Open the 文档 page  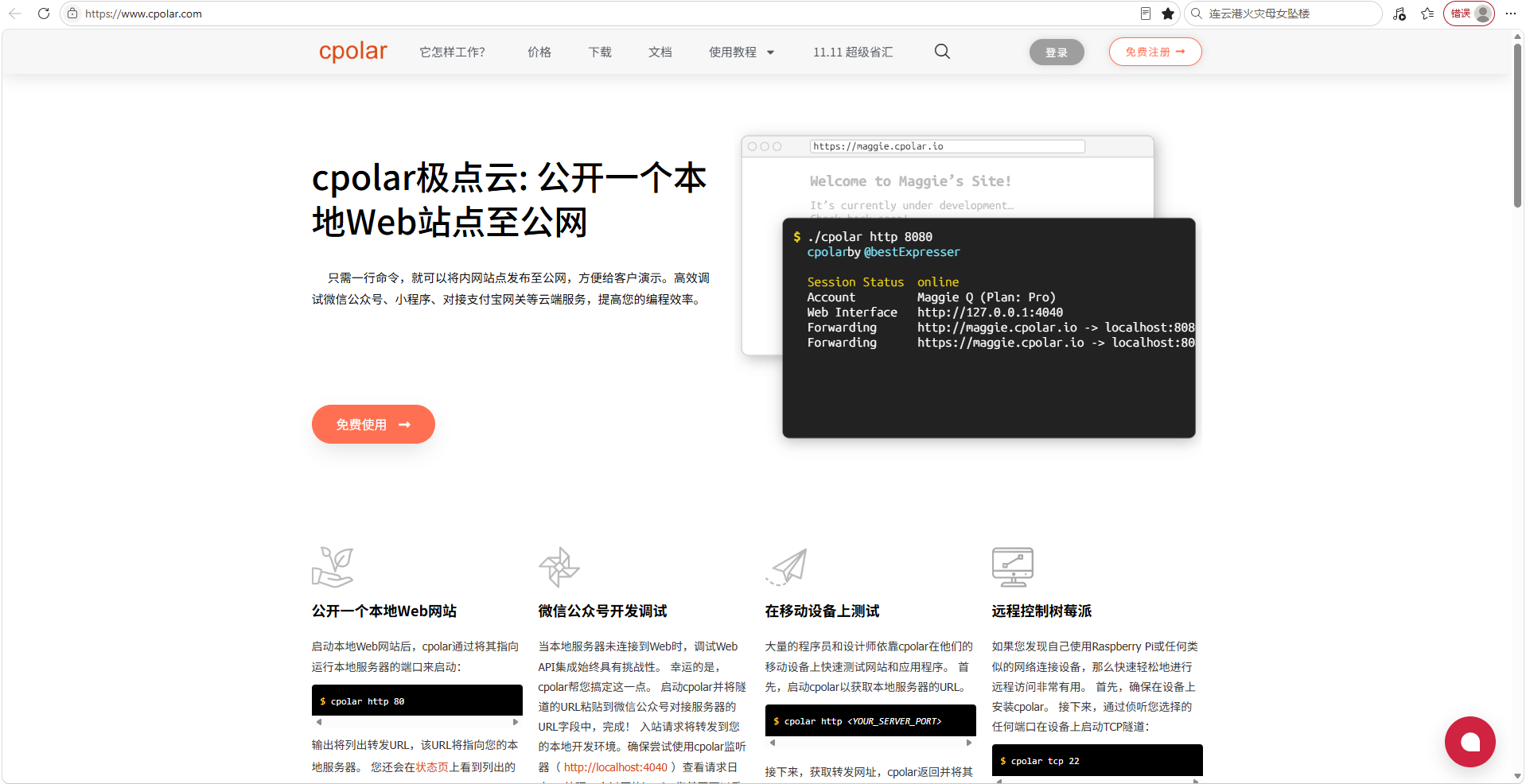pyautogui.click(x=660, y=52)
